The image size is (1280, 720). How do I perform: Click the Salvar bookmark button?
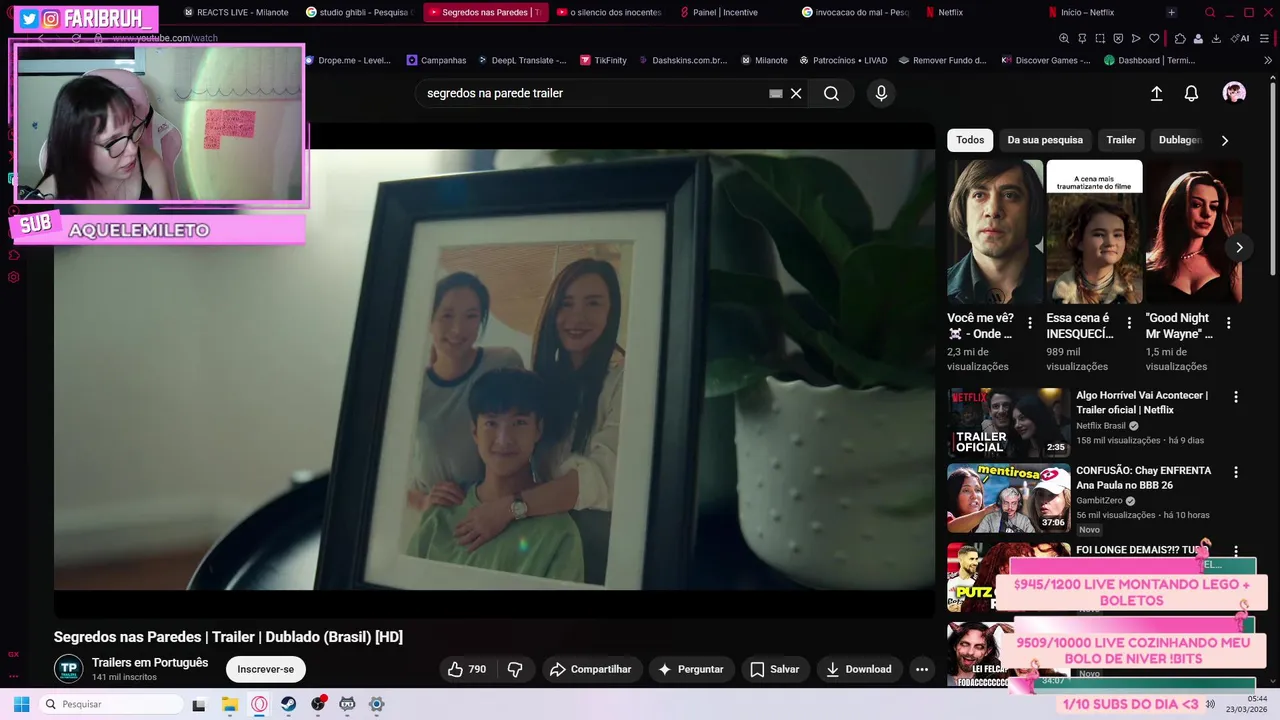pyautogui.click(x=775, y=669)
